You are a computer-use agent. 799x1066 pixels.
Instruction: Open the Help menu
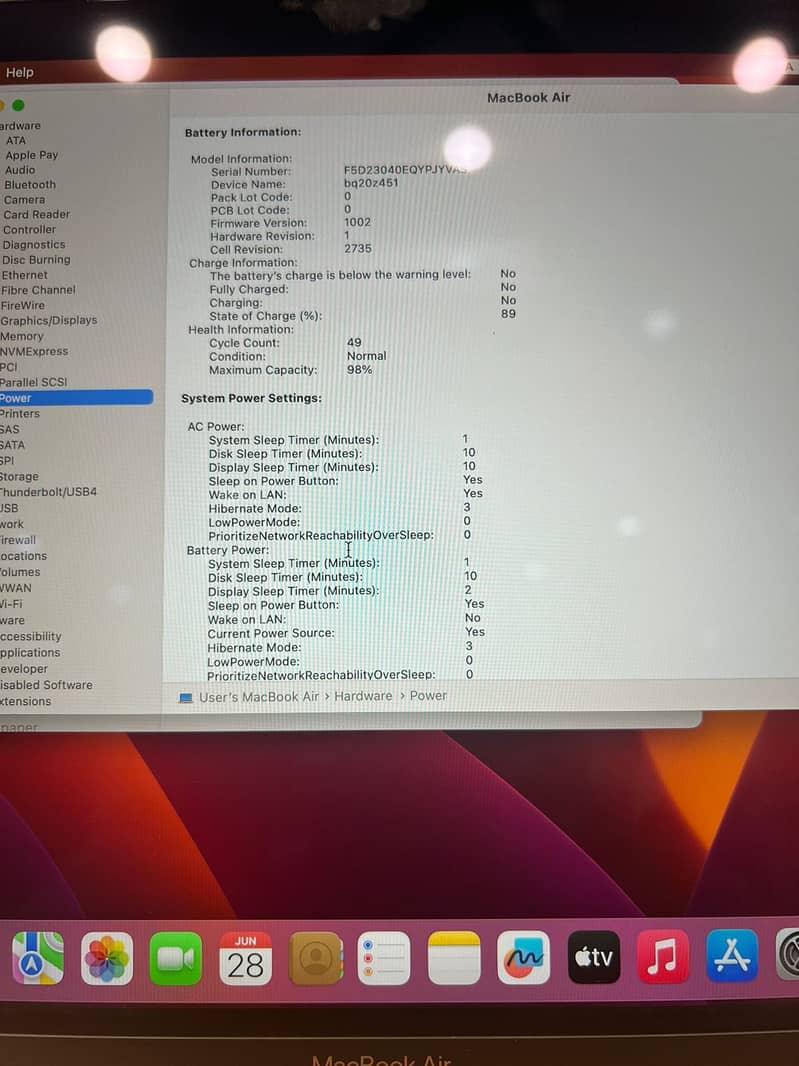pyautogui.click(x=19, y=72)
